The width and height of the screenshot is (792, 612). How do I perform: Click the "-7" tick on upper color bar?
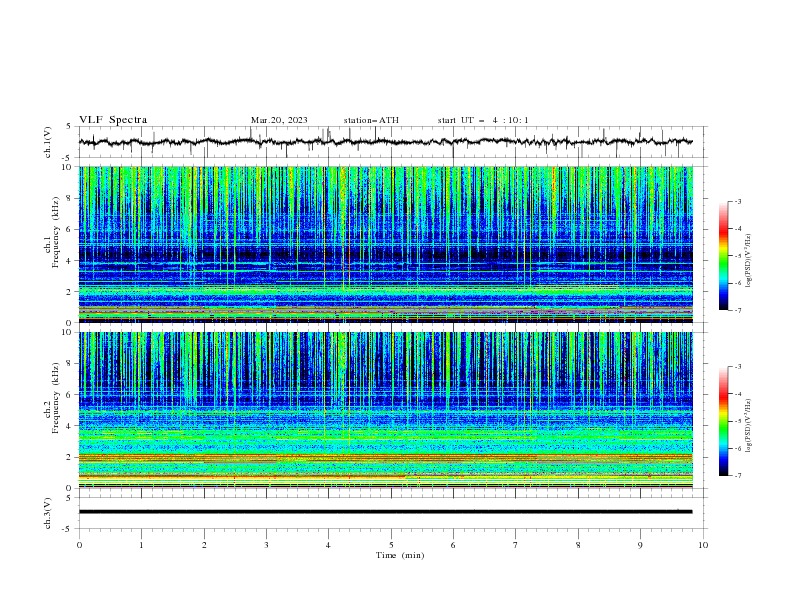coord(738,311)
